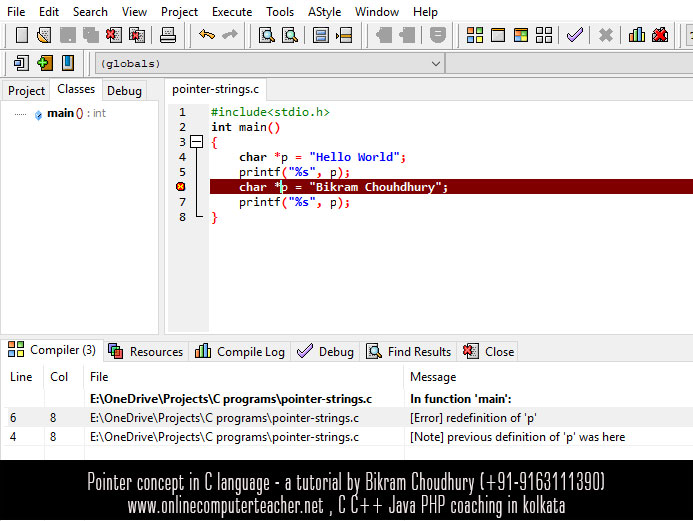Click the blue Goto bookmark icon

coord(68,63)
